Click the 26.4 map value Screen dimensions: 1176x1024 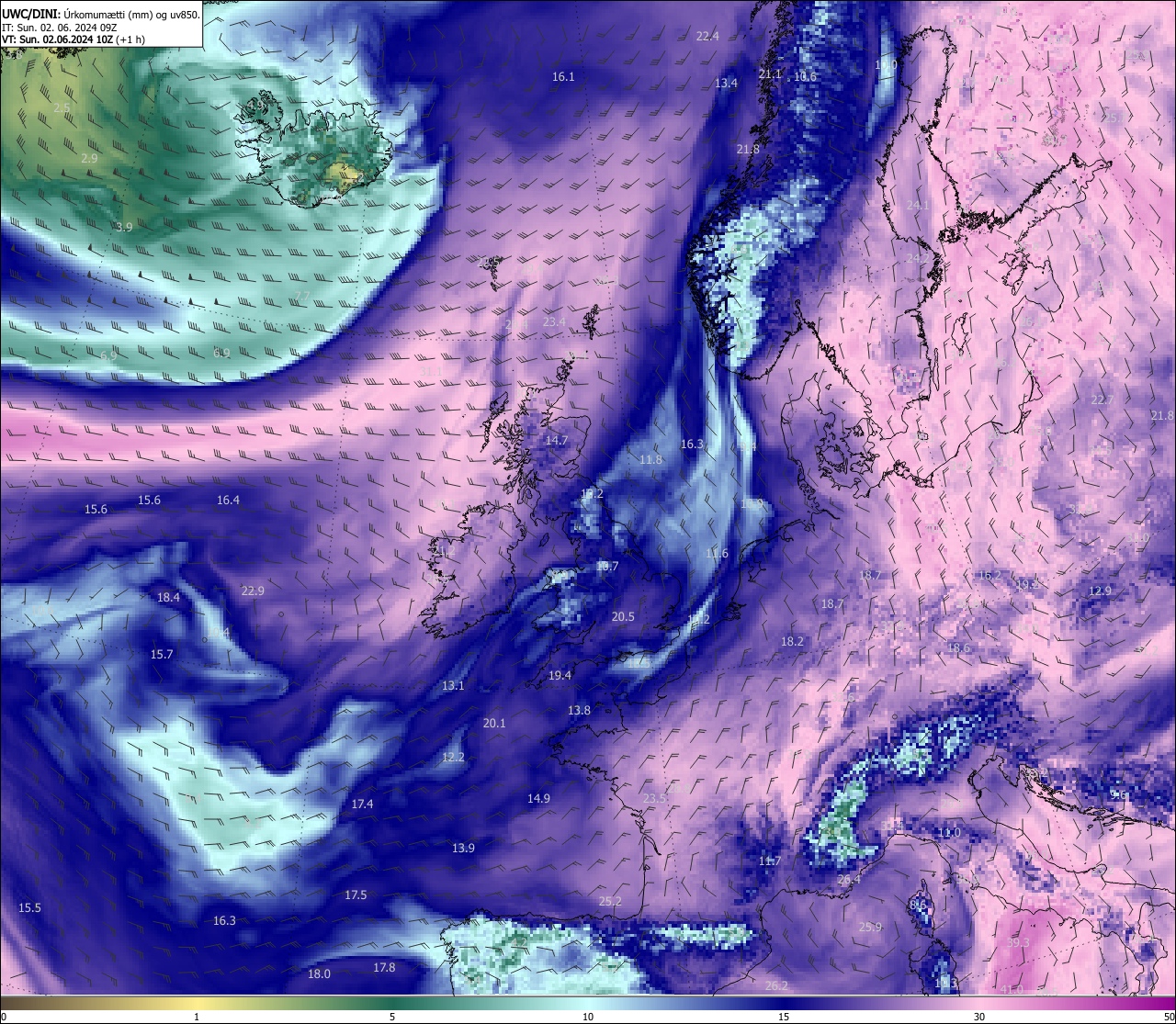[849, 879]
